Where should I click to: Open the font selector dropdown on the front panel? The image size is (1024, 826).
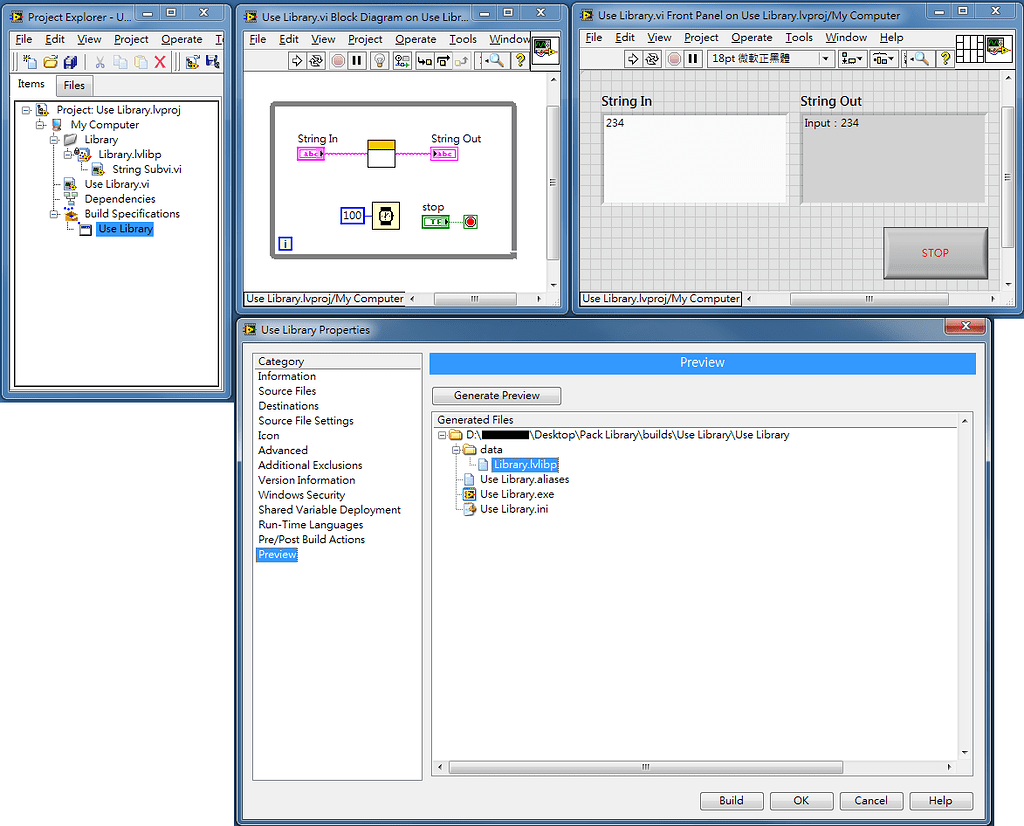(823, 58)
